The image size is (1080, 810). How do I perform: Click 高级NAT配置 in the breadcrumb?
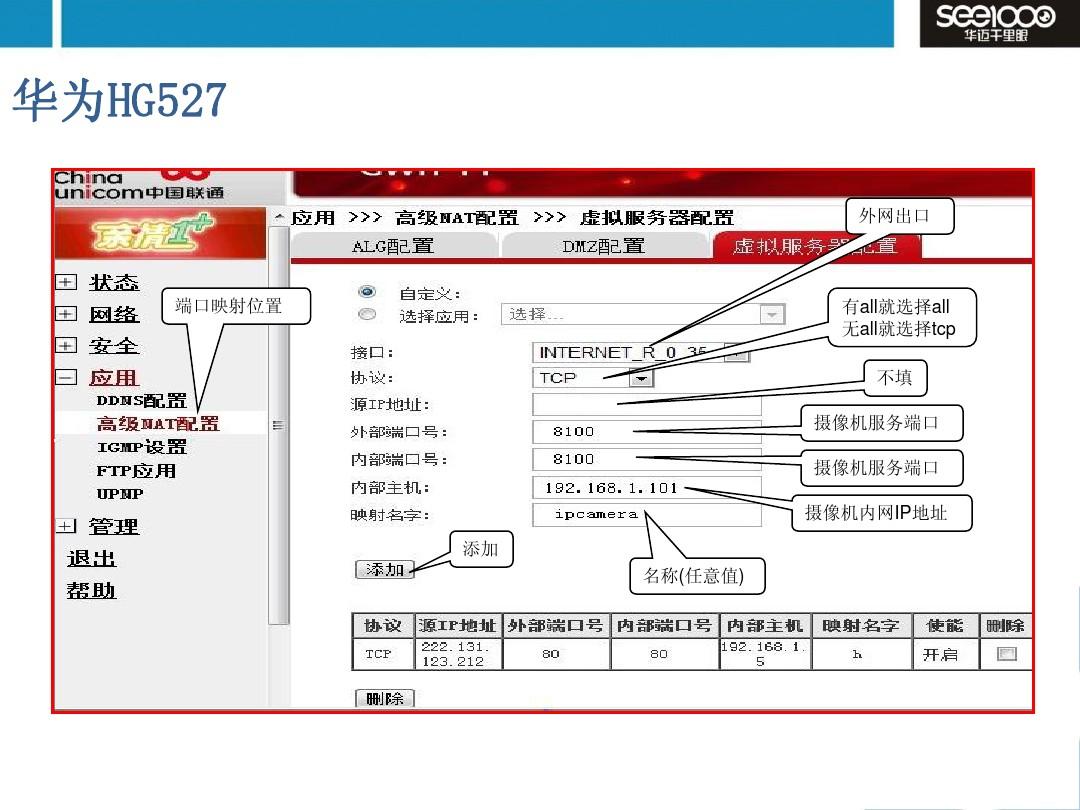click(457, 218)
